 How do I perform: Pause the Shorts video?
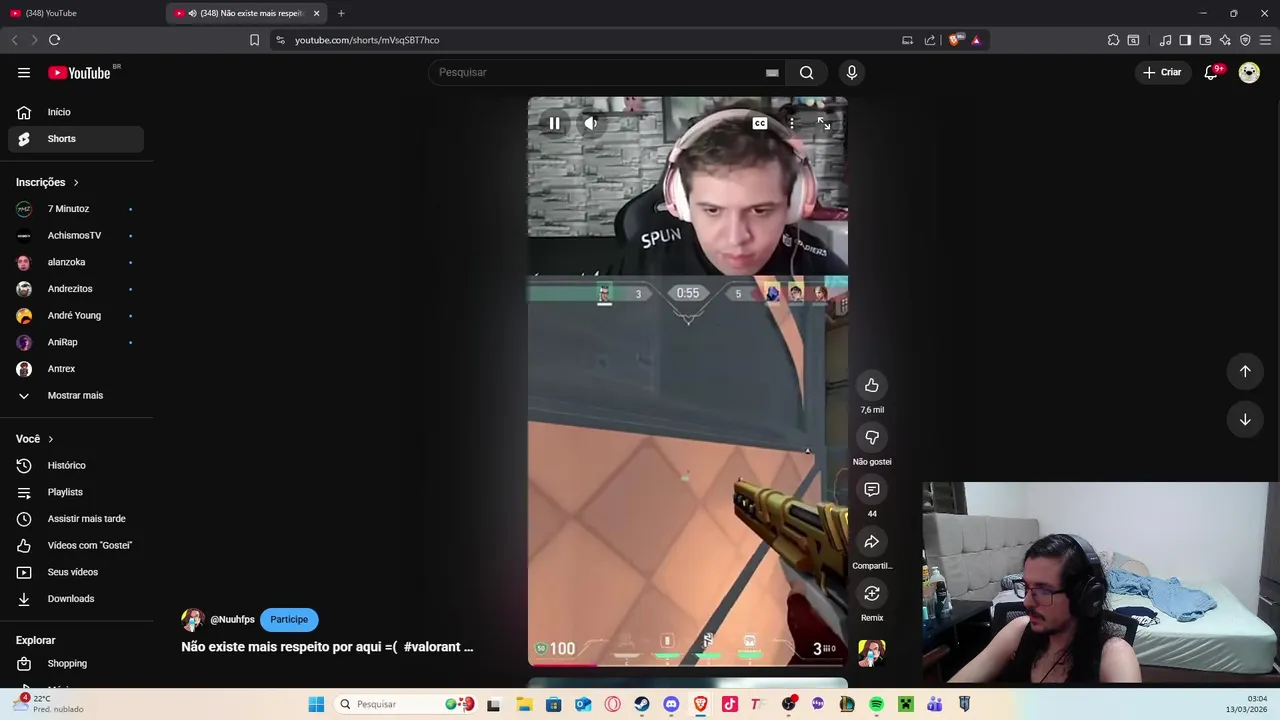554,123
